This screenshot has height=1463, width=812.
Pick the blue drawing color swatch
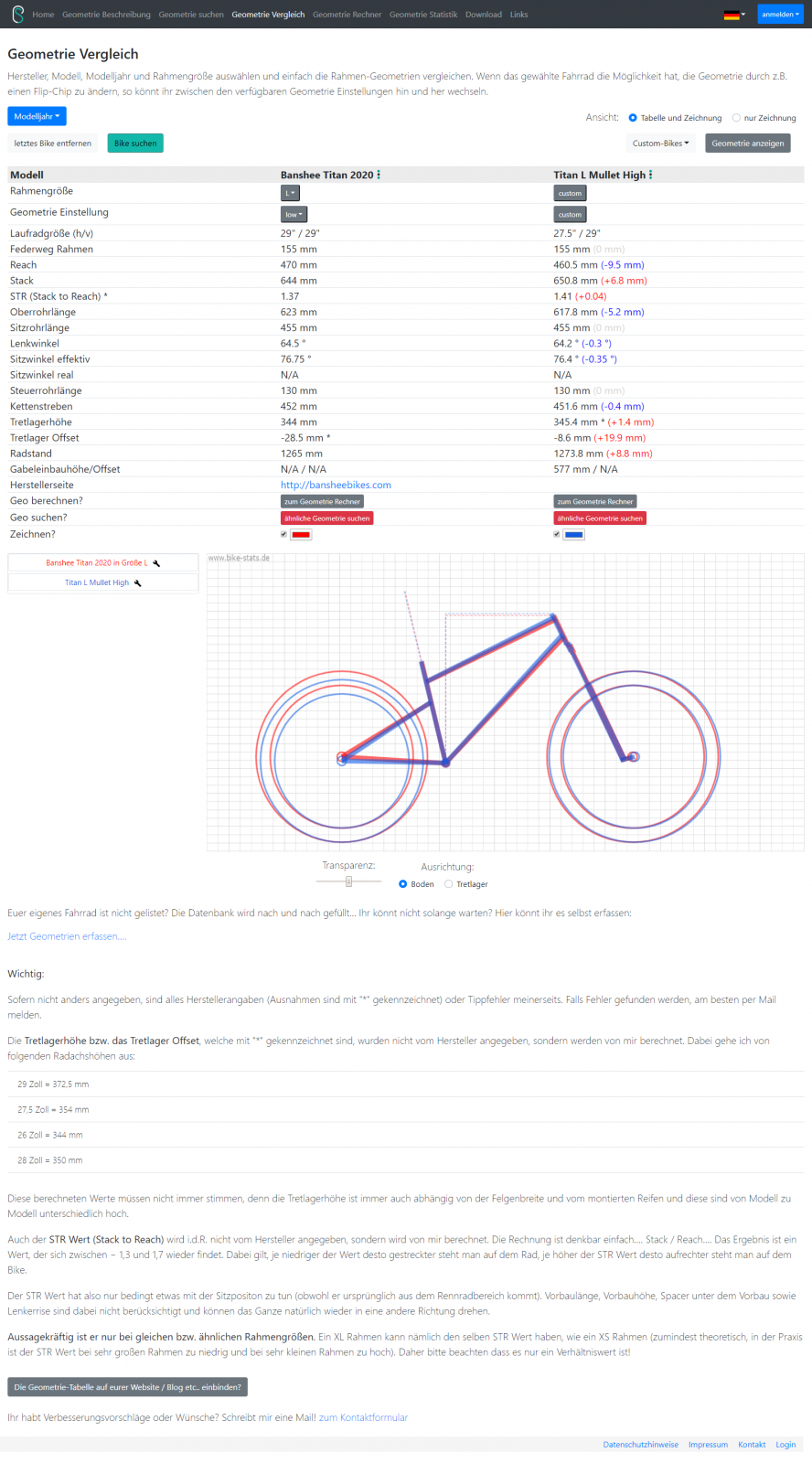click(573, 535)
